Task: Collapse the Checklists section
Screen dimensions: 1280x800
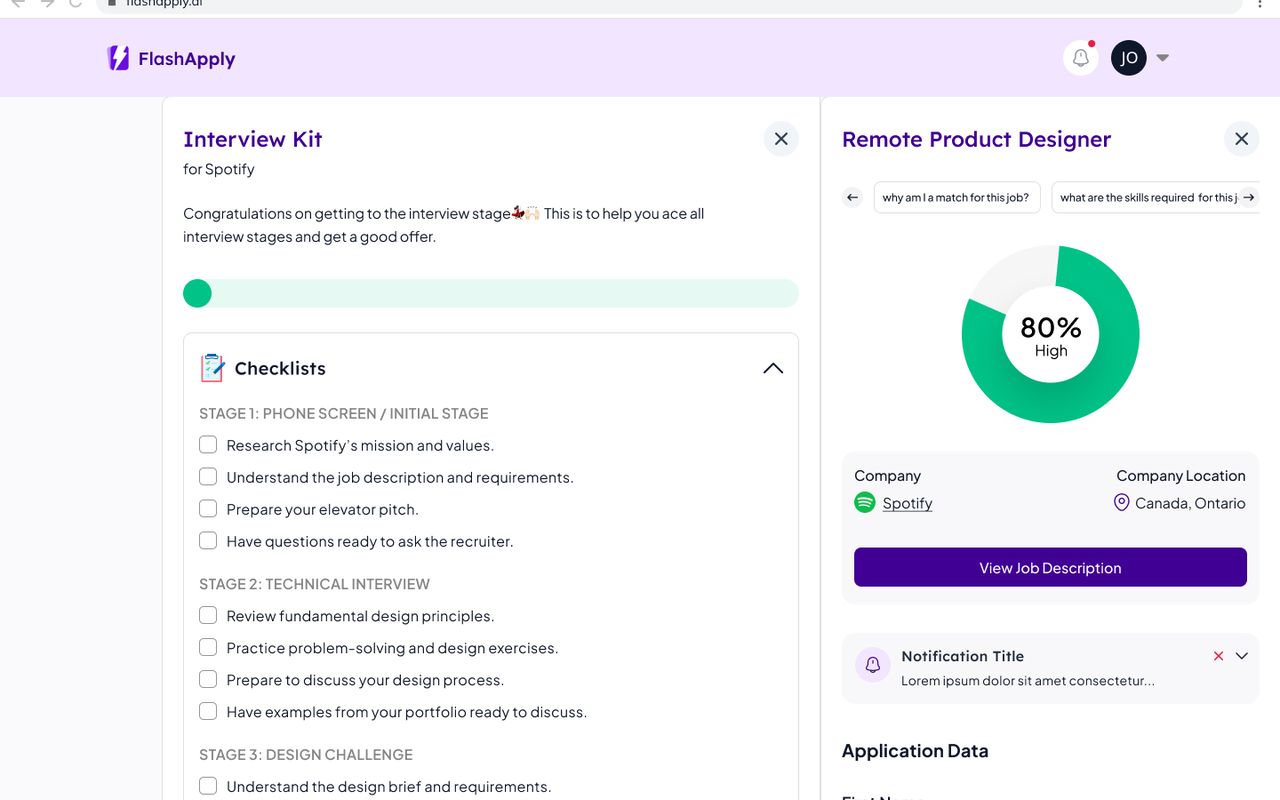Action: (773, 368)
